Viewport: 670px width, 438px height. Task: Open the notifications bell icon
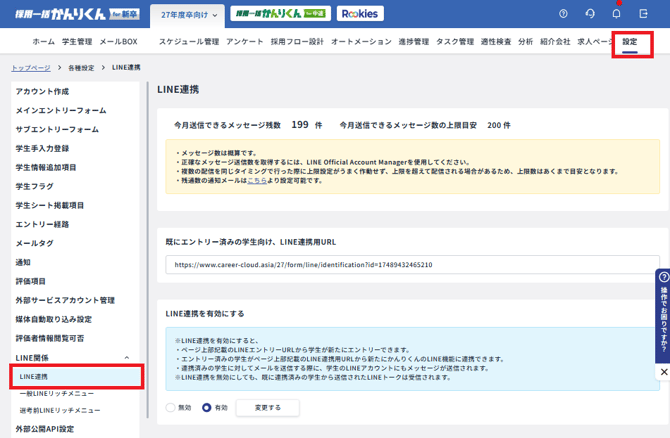(616, 14)
